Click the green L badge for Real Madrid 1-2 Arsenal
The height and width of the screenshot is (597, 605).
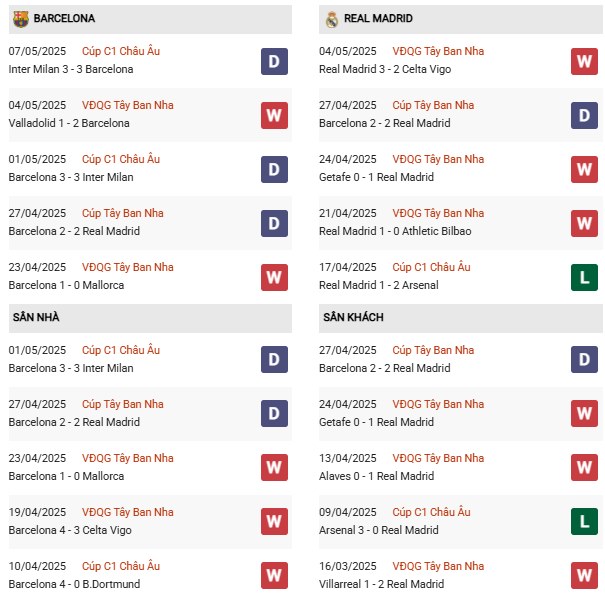pos(584,277)
